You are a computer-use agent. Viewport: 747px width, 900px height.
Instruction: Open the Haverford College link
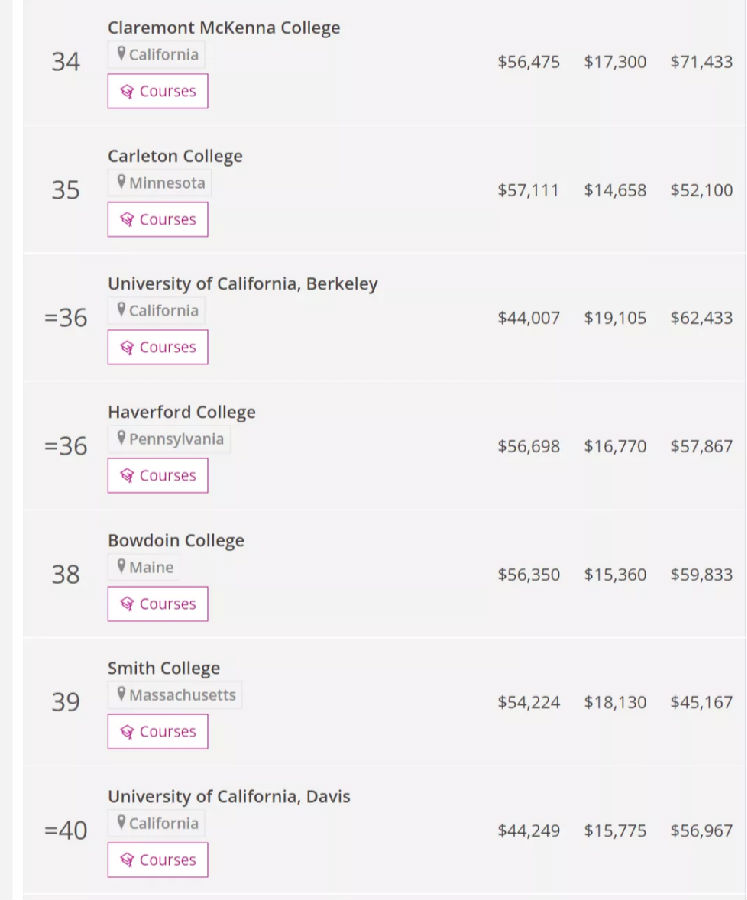[x=181, y=412]
